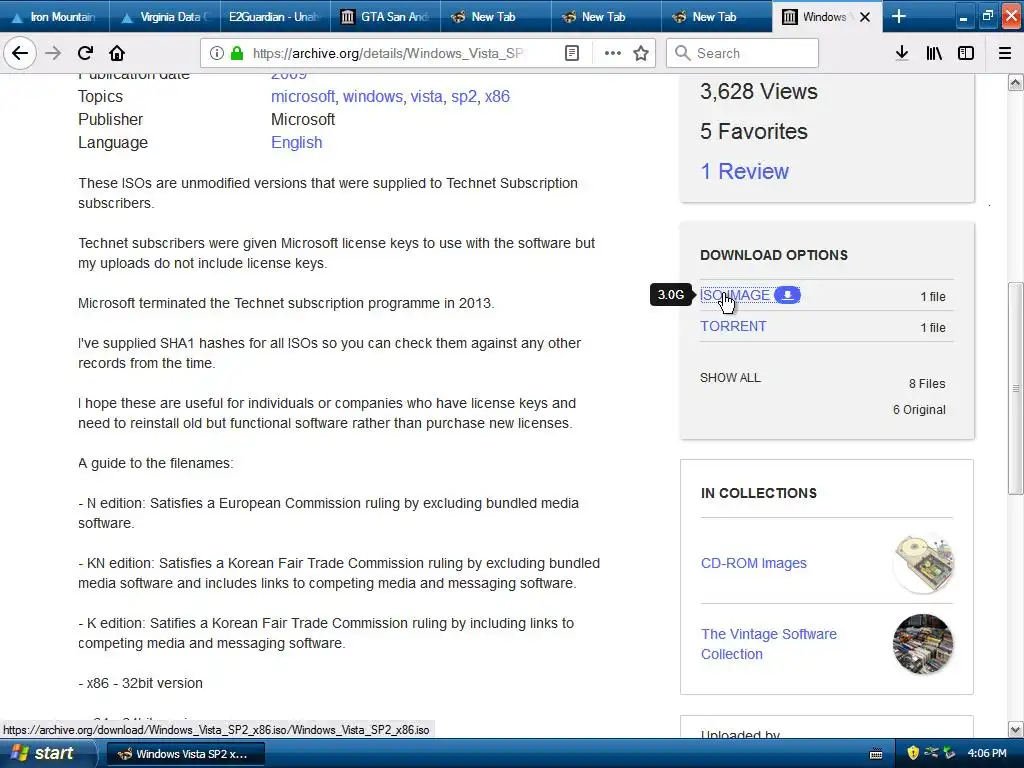Switch to the first New Tab

(496, 16)
